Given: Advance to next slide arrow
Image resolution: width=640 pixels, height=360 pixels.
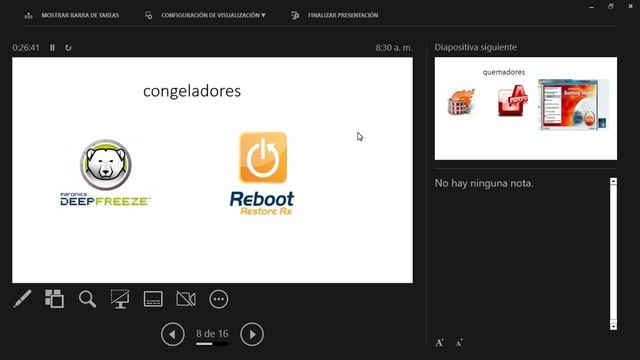Looking at the screenshot, I should click(252, 334).
